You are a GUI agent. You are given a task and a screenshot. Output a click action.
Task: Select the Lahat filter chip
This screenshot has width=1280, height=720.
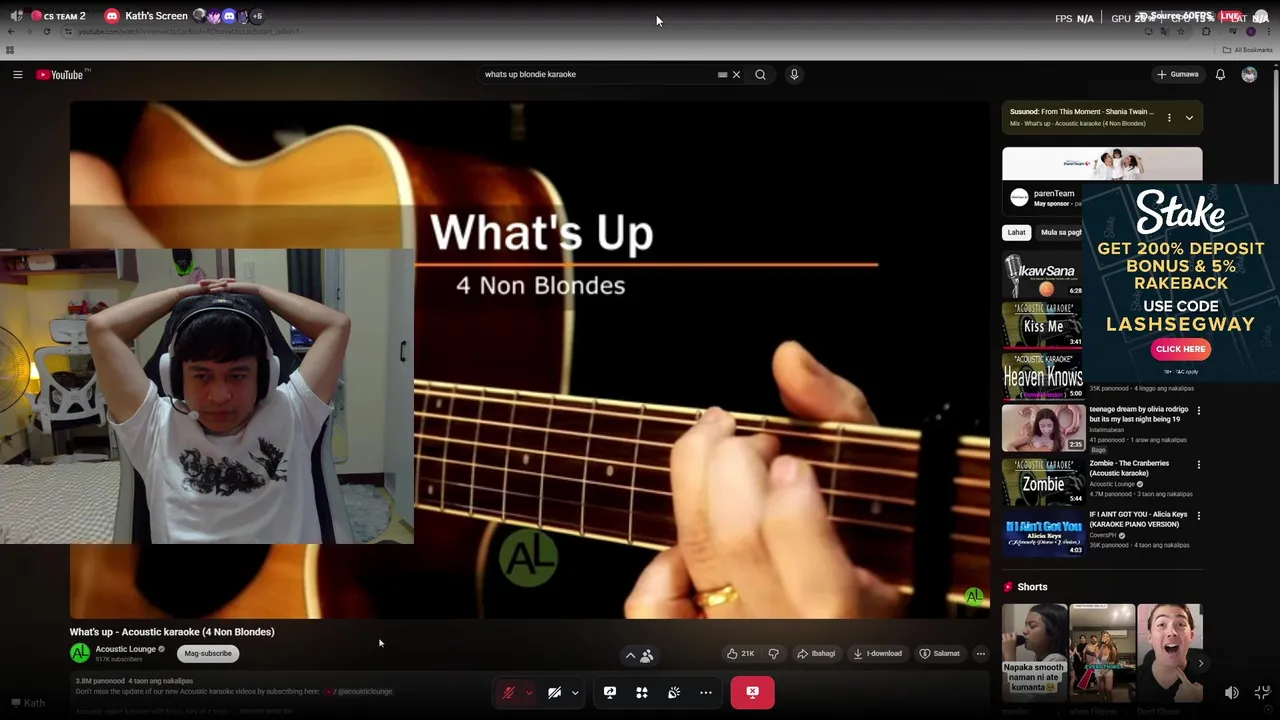tap(1016, 232)
